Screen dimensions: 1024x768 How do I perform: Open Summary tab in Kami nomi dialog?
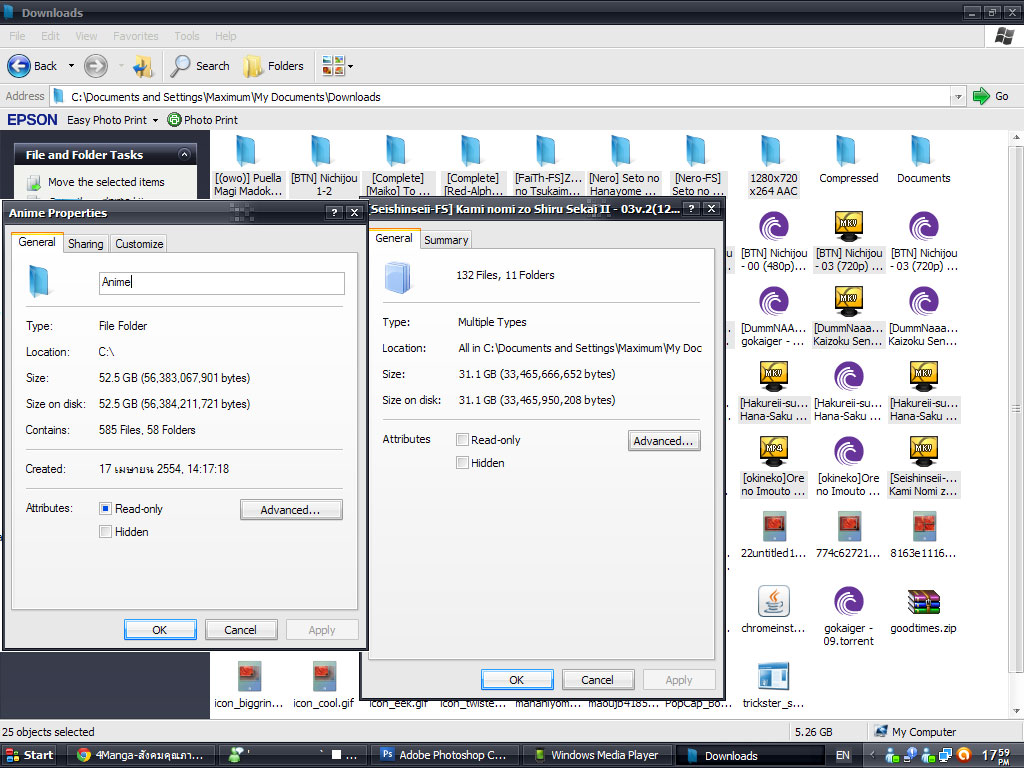[446, 240]
